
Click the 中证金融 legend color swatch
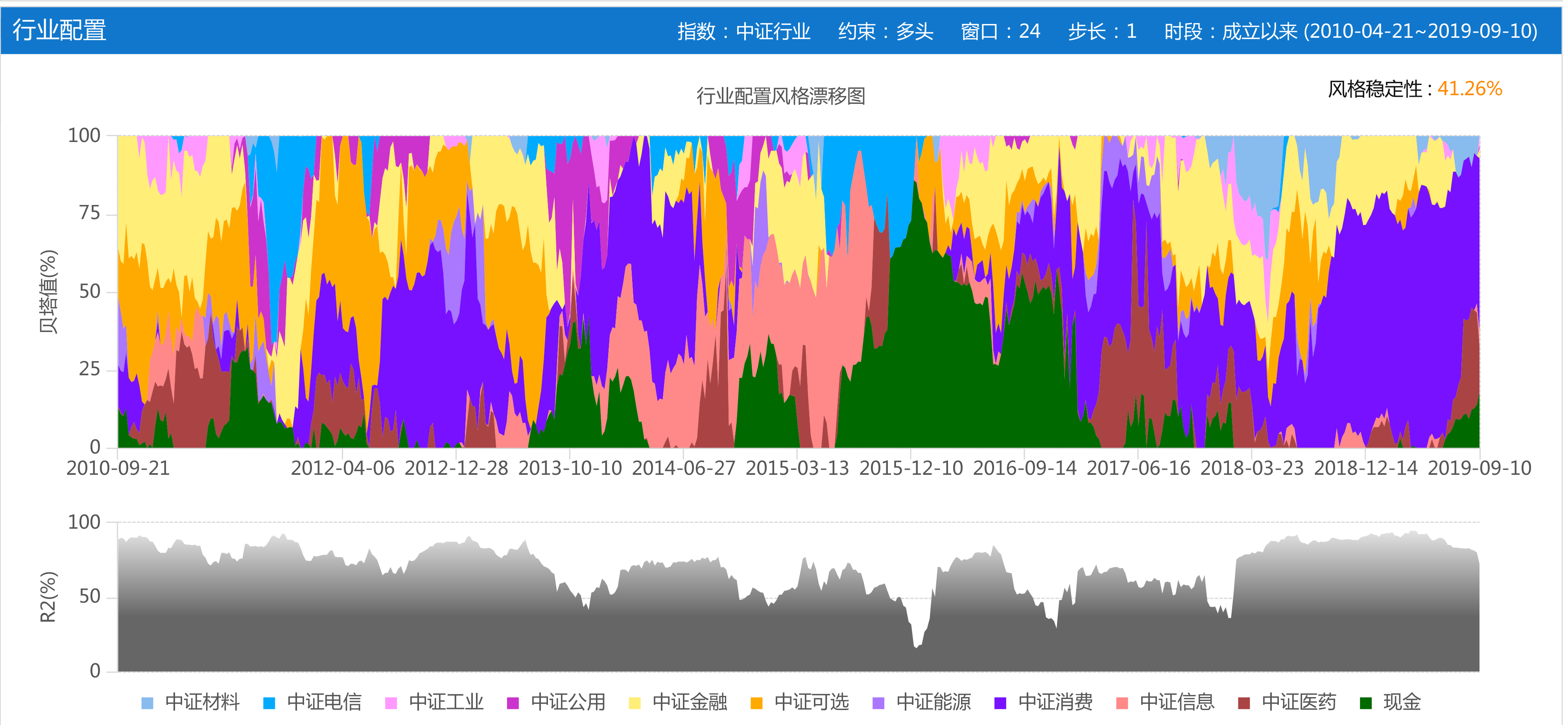point(635,703)
